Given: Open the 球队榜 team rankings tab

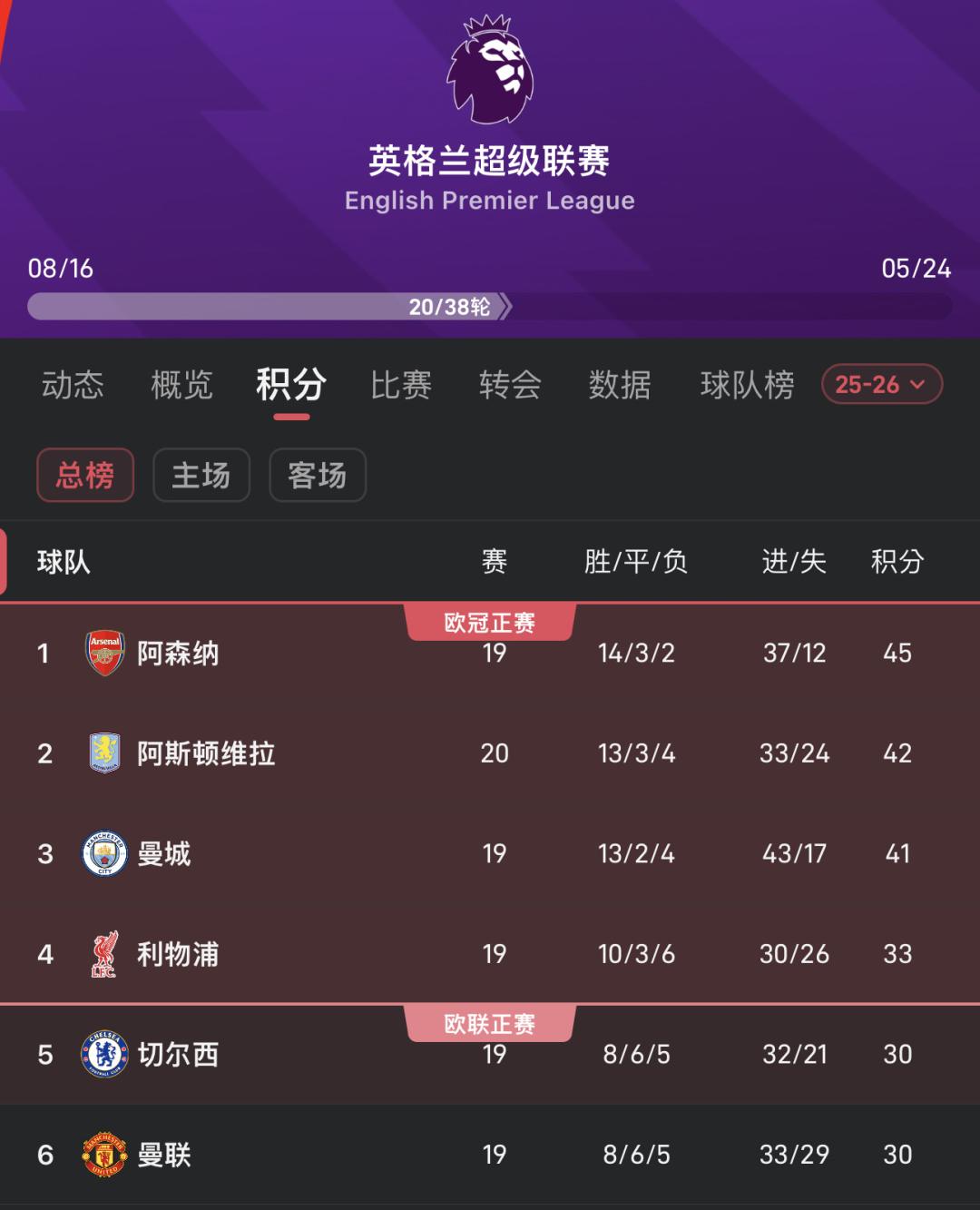Looking at the screenshot, I should click(x=747, y=385).
